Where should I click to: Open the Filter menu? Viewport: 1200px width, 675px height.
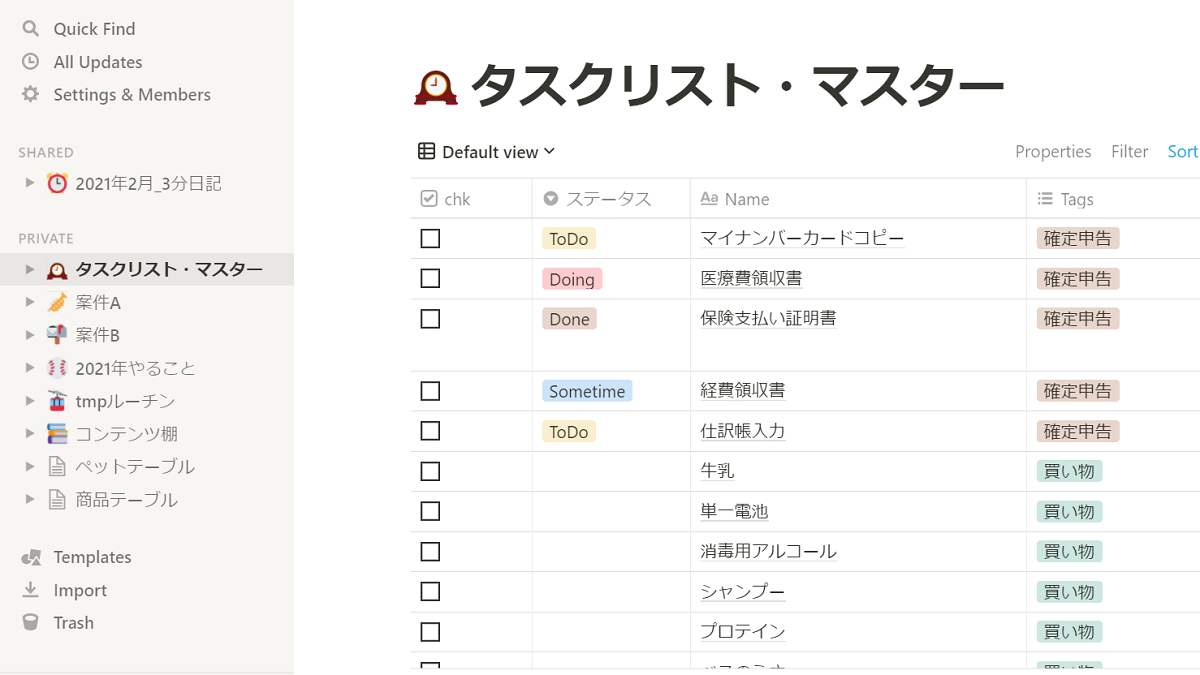click(1129, 151)
